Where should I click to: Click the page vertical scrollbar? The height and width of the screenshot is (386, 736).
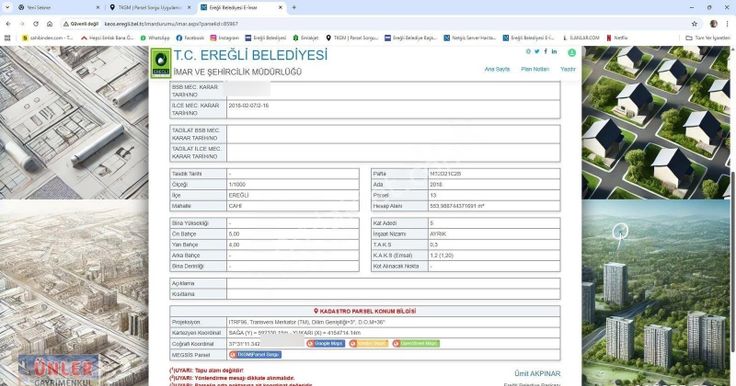pos(733,261)
